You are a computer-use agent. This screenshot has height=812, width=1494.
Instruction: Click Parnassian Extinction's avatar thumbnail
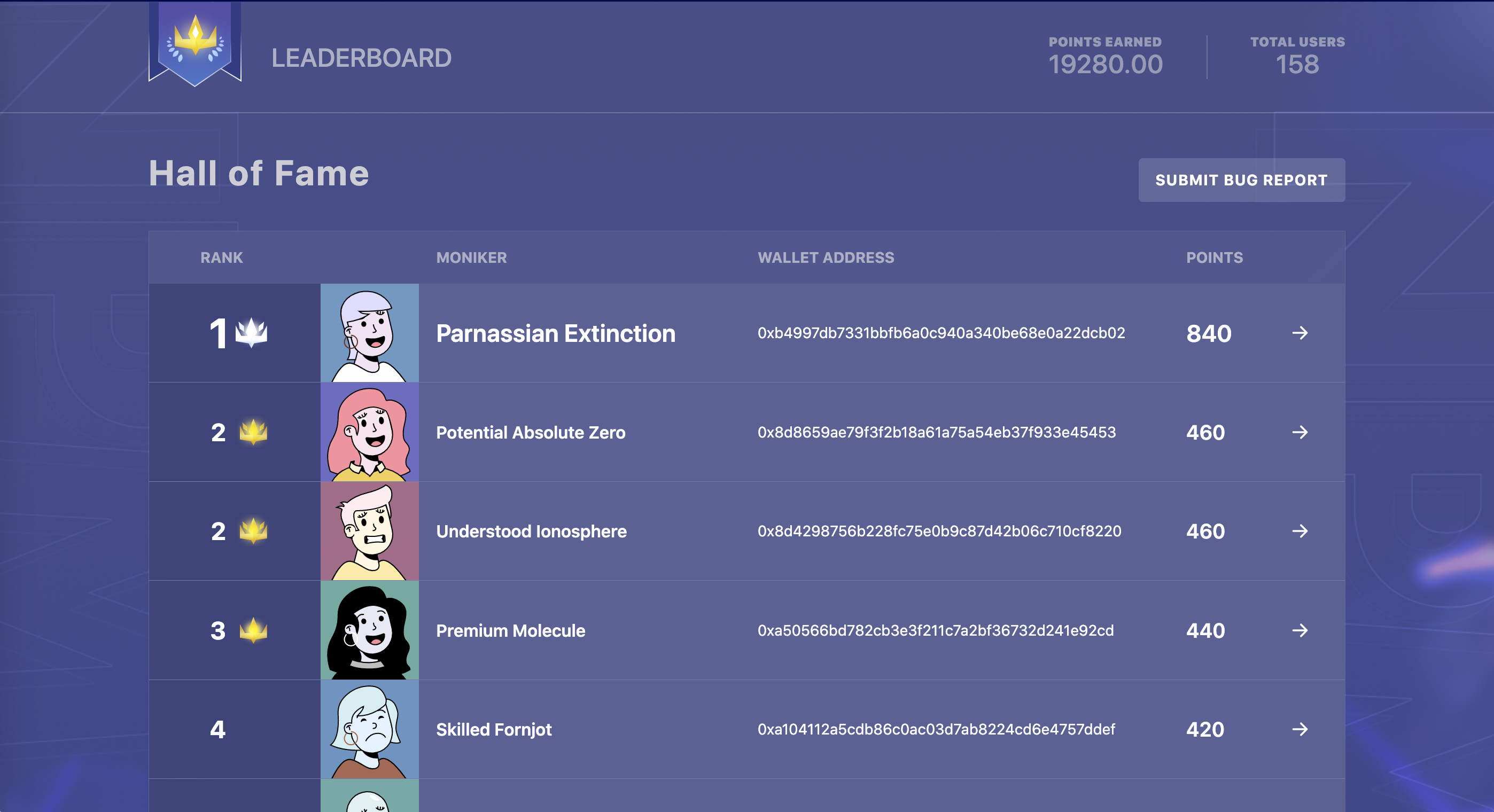(369, 333)
